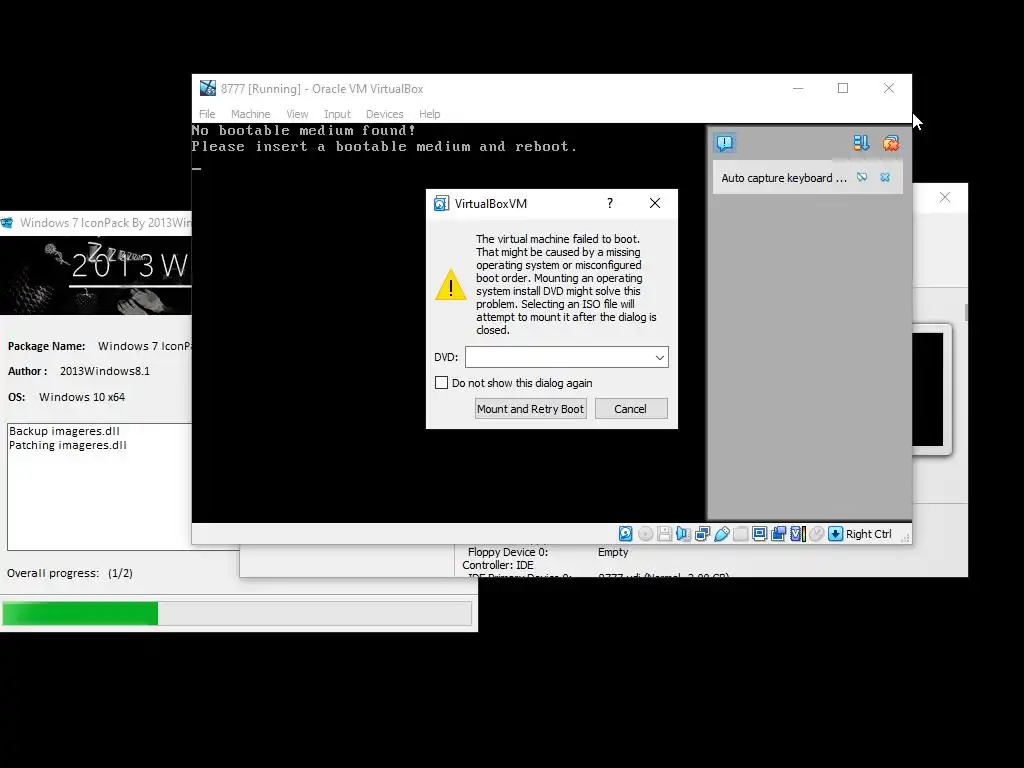Close the background VirtualBox Manager window

click(x=945, y=197)
